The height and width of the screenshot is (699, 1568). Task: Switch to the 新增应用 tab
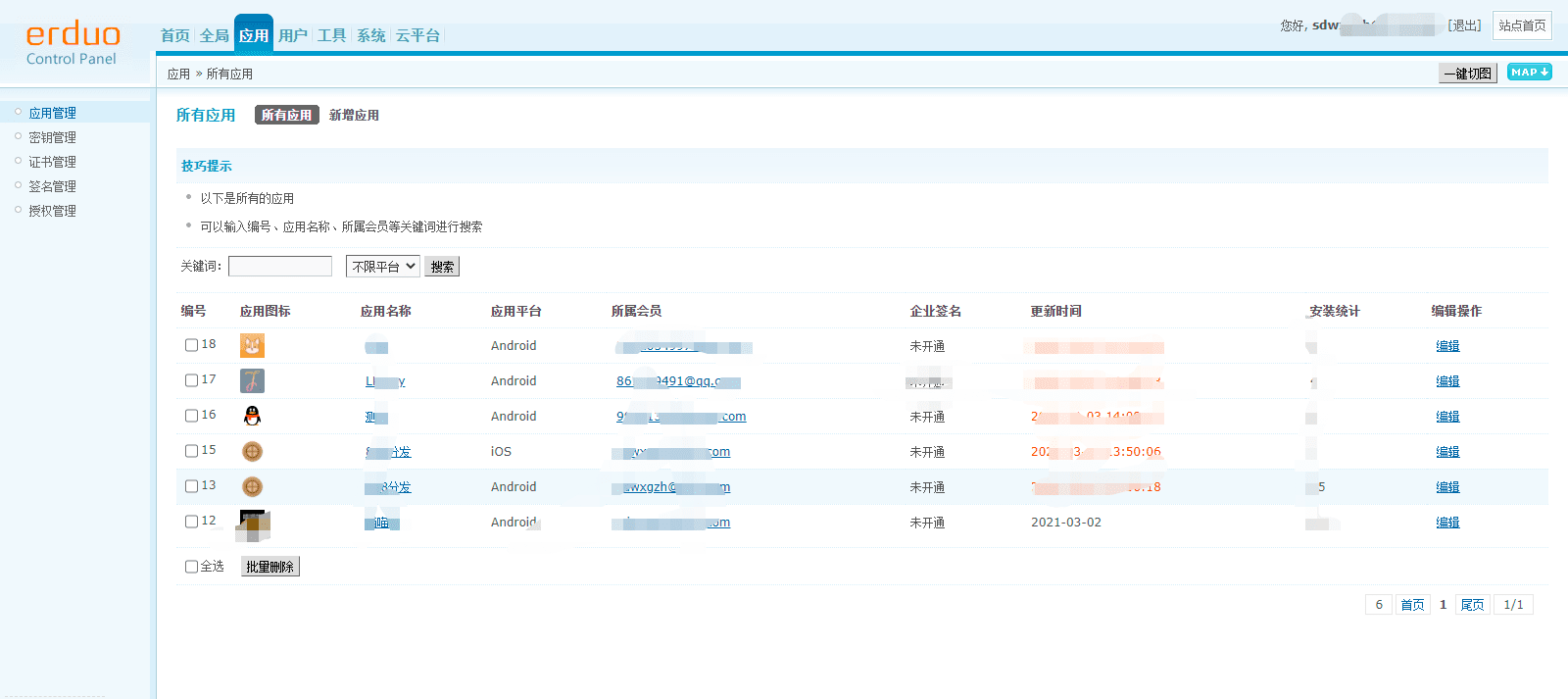tap(354, 115)
